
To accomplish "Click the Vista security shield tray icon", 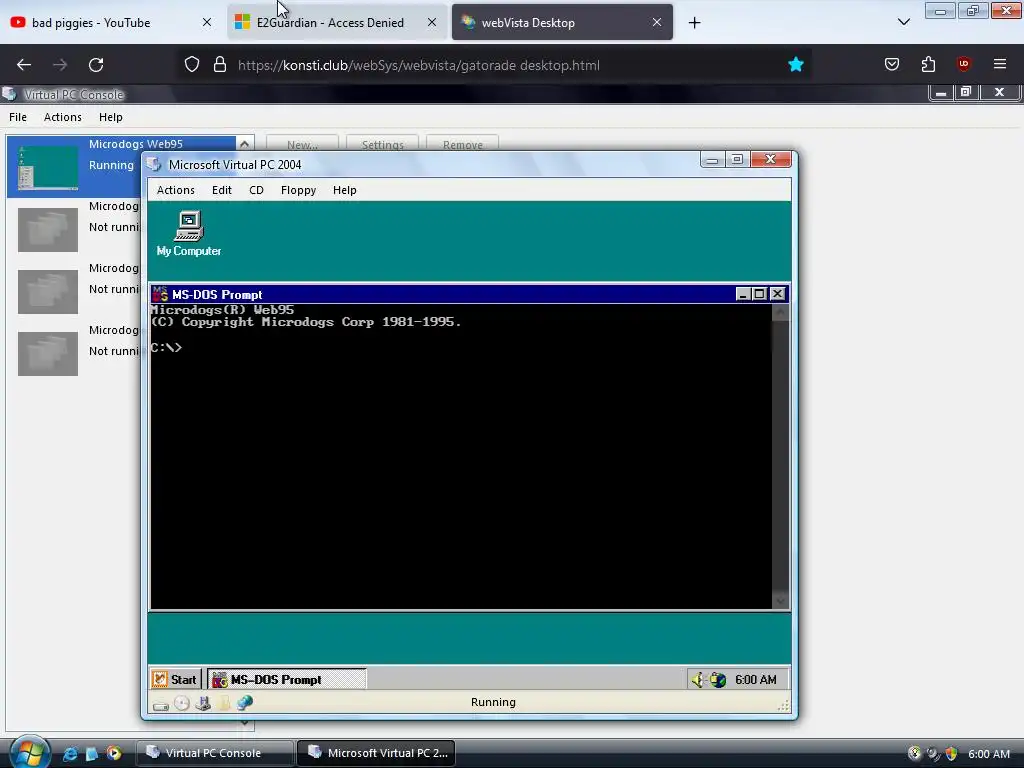I will tap(952, 754).
